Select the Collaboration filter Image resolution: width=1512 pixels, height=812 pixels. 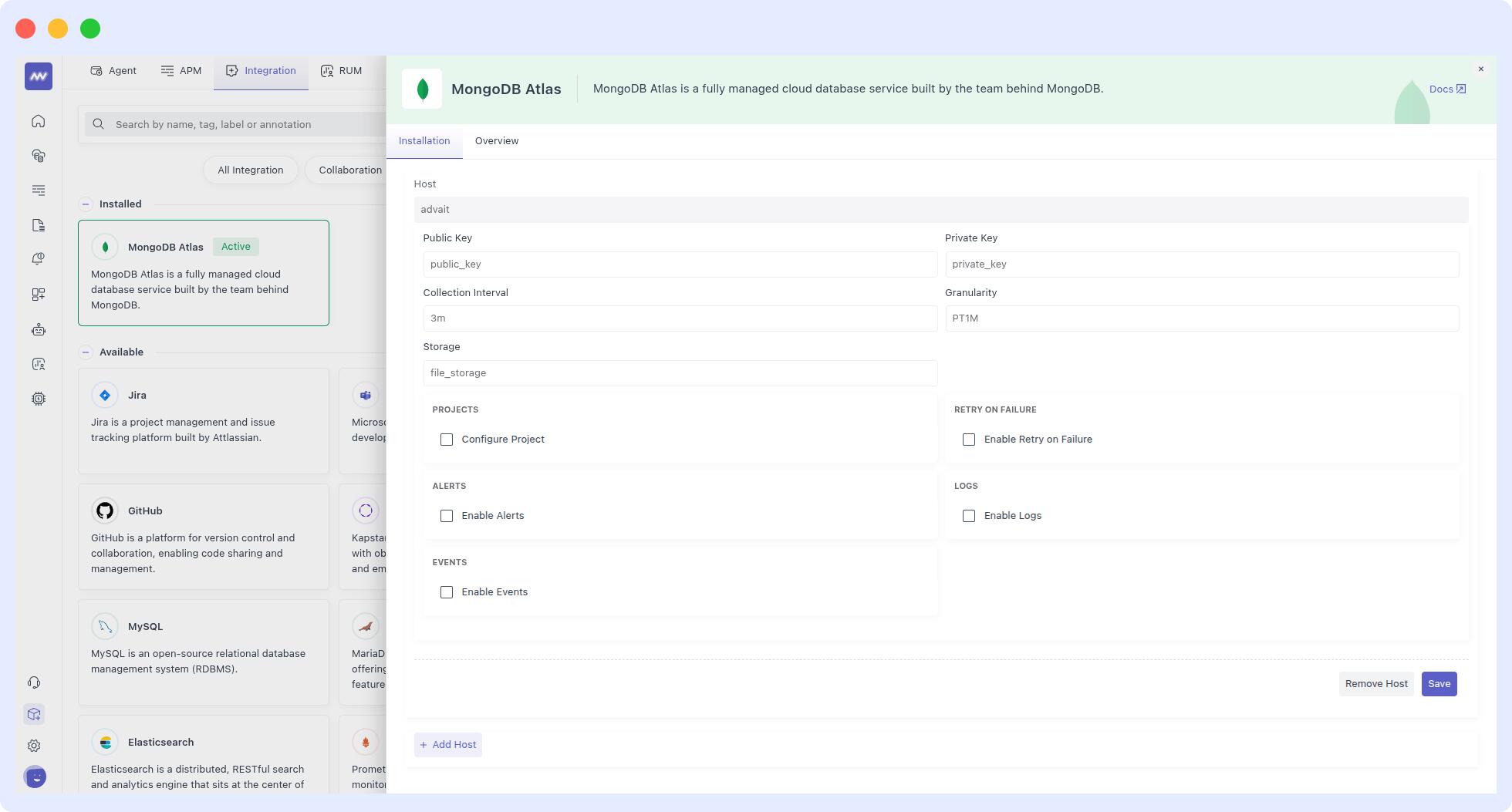pos(346,170)
